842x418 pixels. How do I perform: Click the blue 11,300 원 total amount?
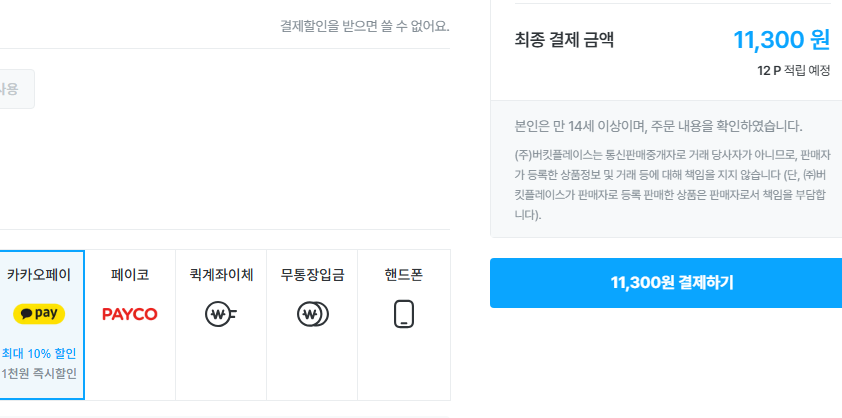coord(781,40)
